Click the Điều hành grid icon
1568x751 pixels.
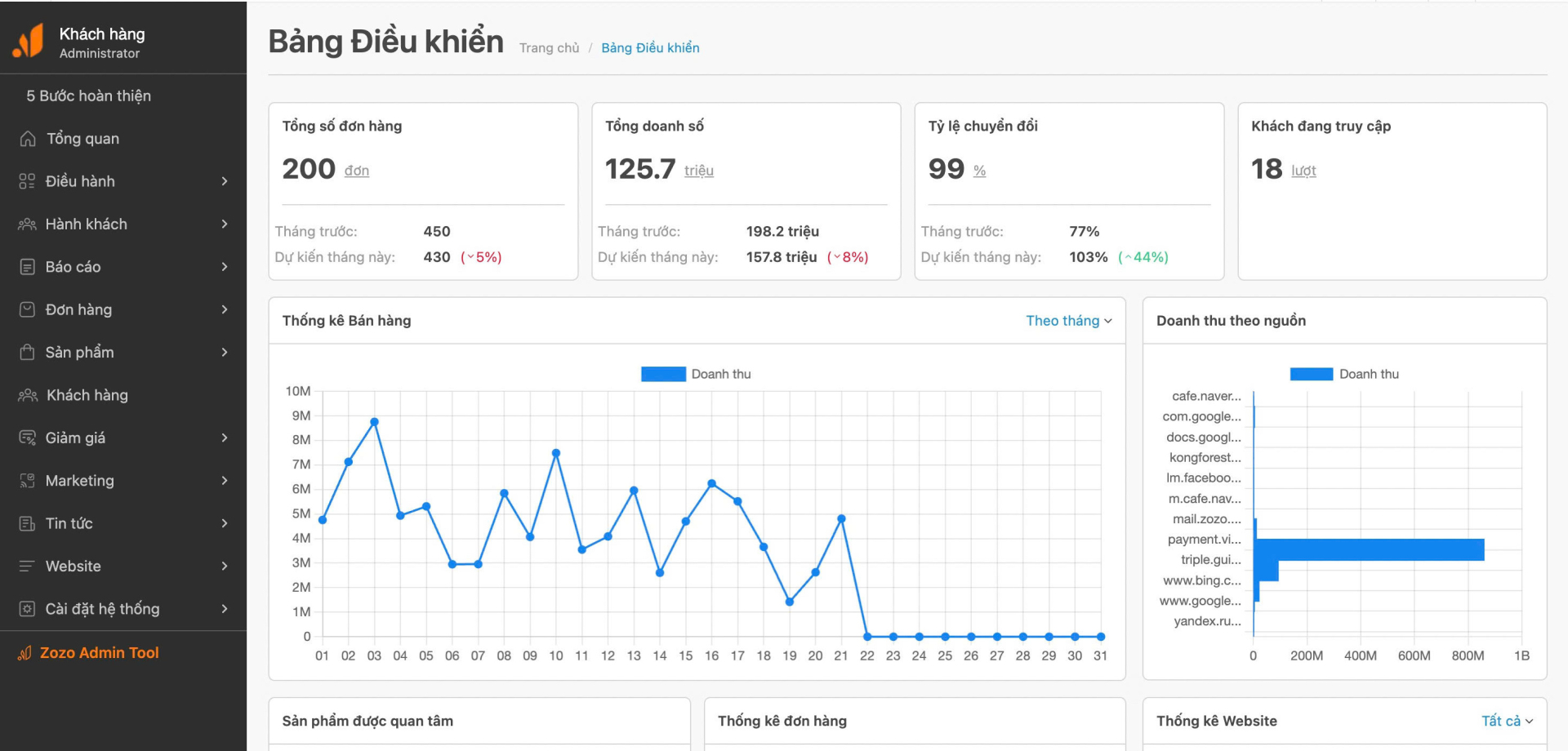27,181
